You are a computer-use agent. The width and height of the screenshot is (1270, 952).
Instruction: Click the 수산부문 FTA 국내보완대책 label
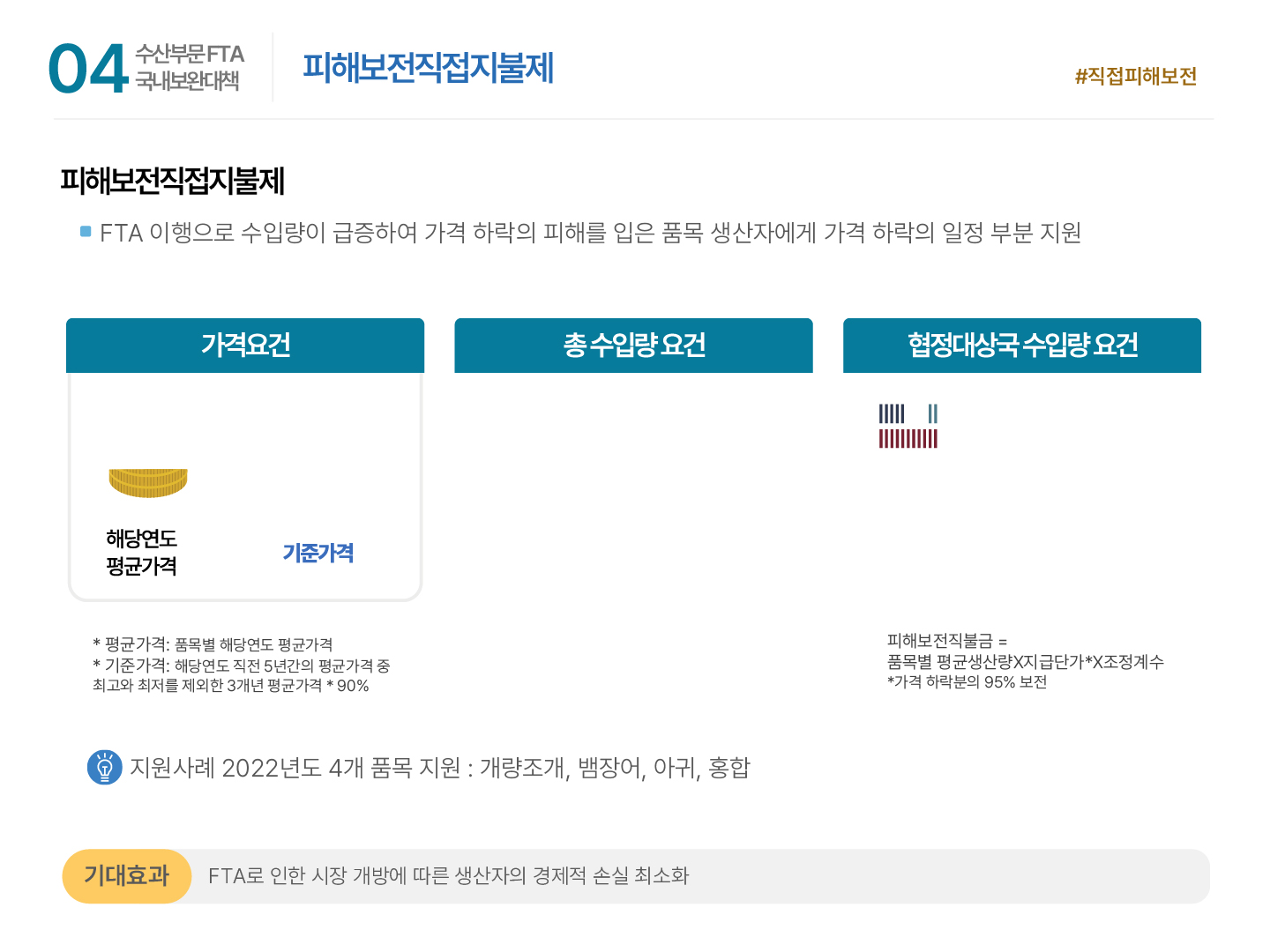pyautogui.click(x=189, y=67)
